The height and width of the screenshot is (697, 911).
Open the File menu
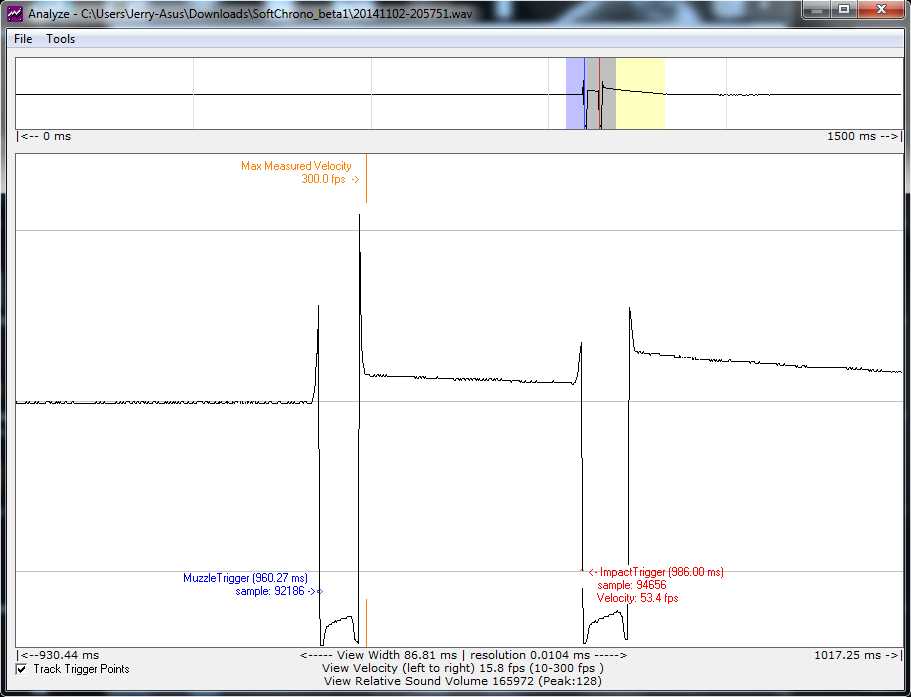23,39
